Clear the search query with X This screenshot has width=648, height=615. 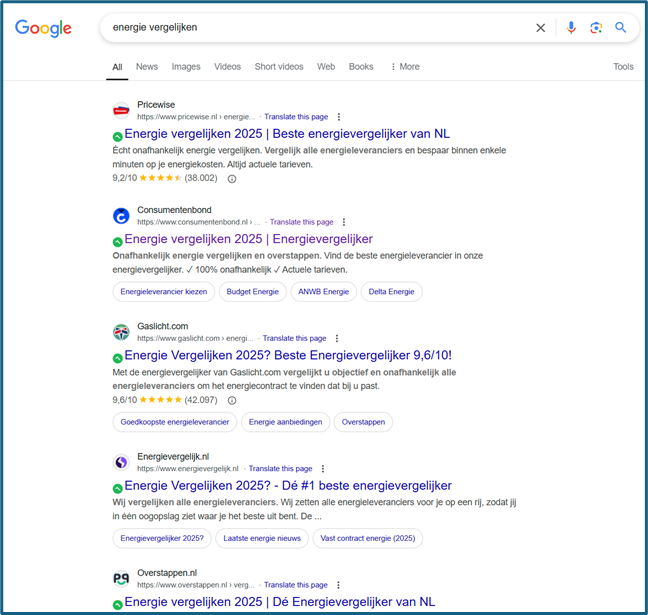coord(540,28)
